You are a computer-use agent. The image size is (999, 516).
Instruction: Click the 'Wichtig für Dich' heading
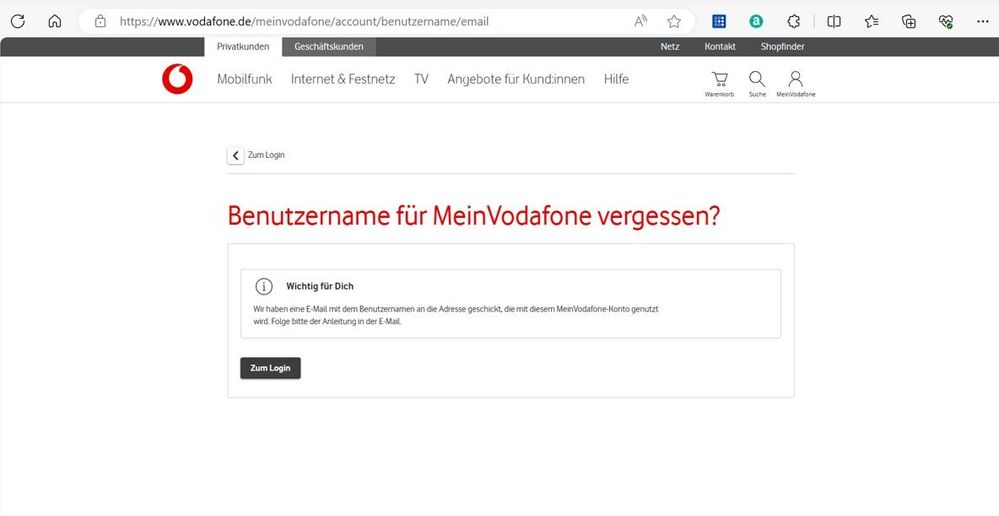click(x=320, y=287)
